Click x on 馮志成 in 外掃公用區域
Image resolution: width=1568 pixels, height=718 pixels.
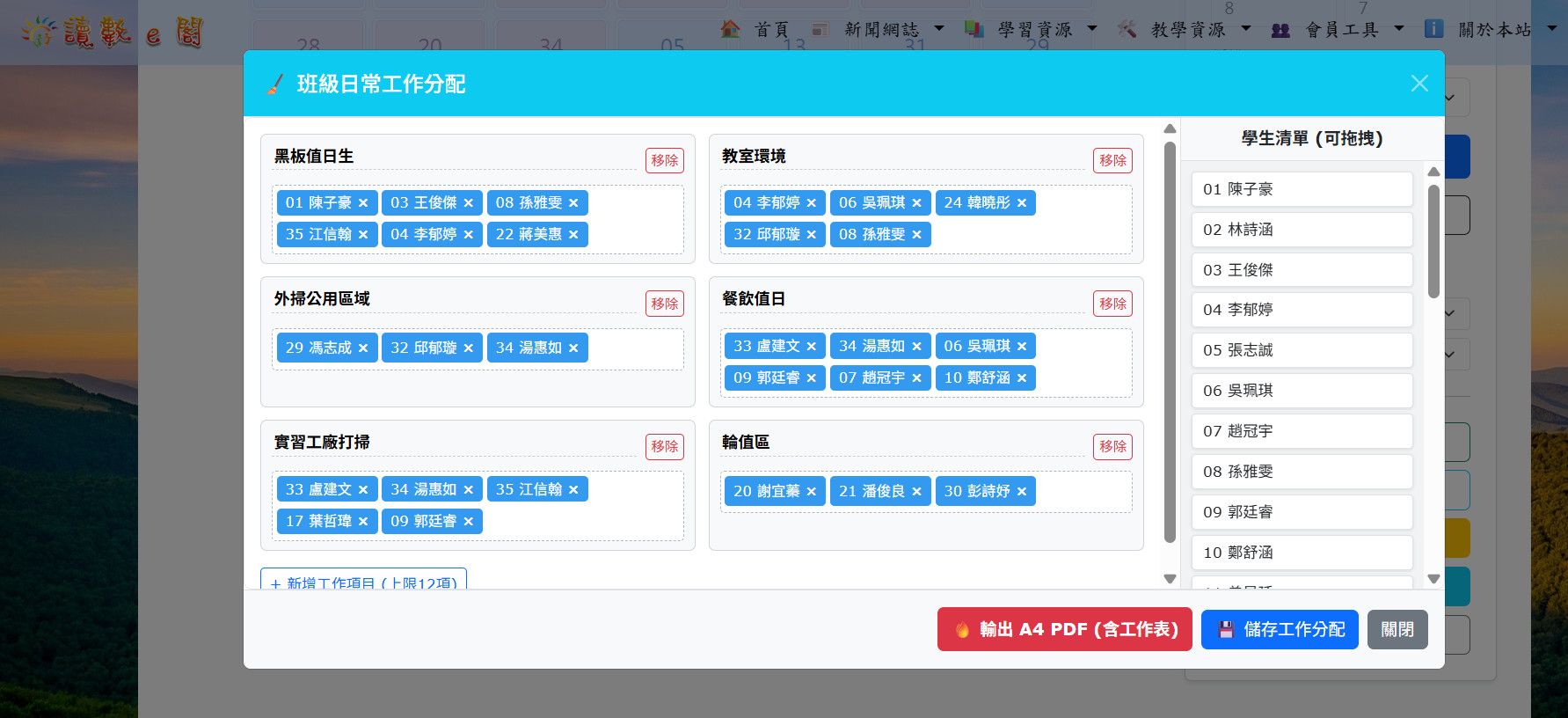pos(363,348)
